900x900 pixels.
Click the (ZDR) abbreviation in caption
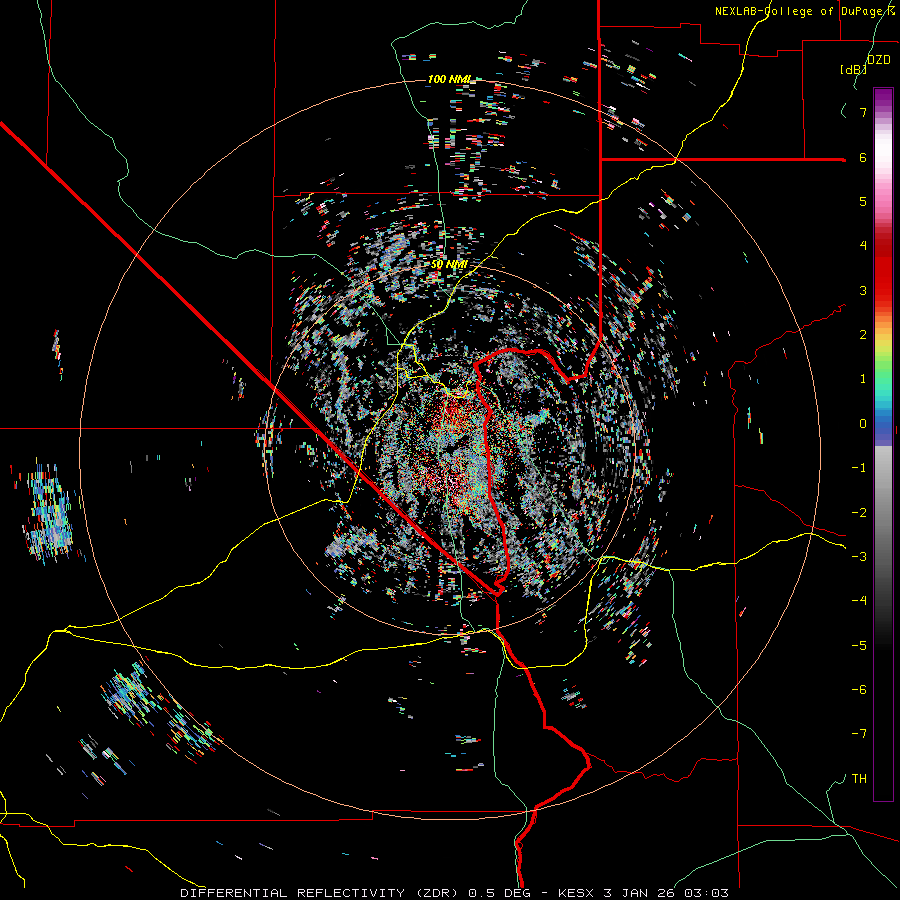point(436,893)
